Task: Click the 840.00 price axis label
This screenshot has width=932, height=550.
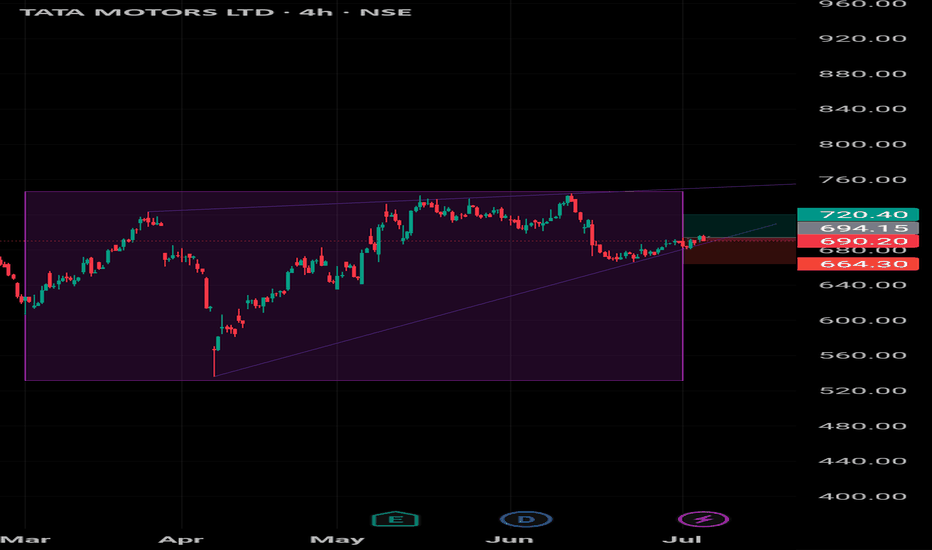Action: tap(862, 109)
